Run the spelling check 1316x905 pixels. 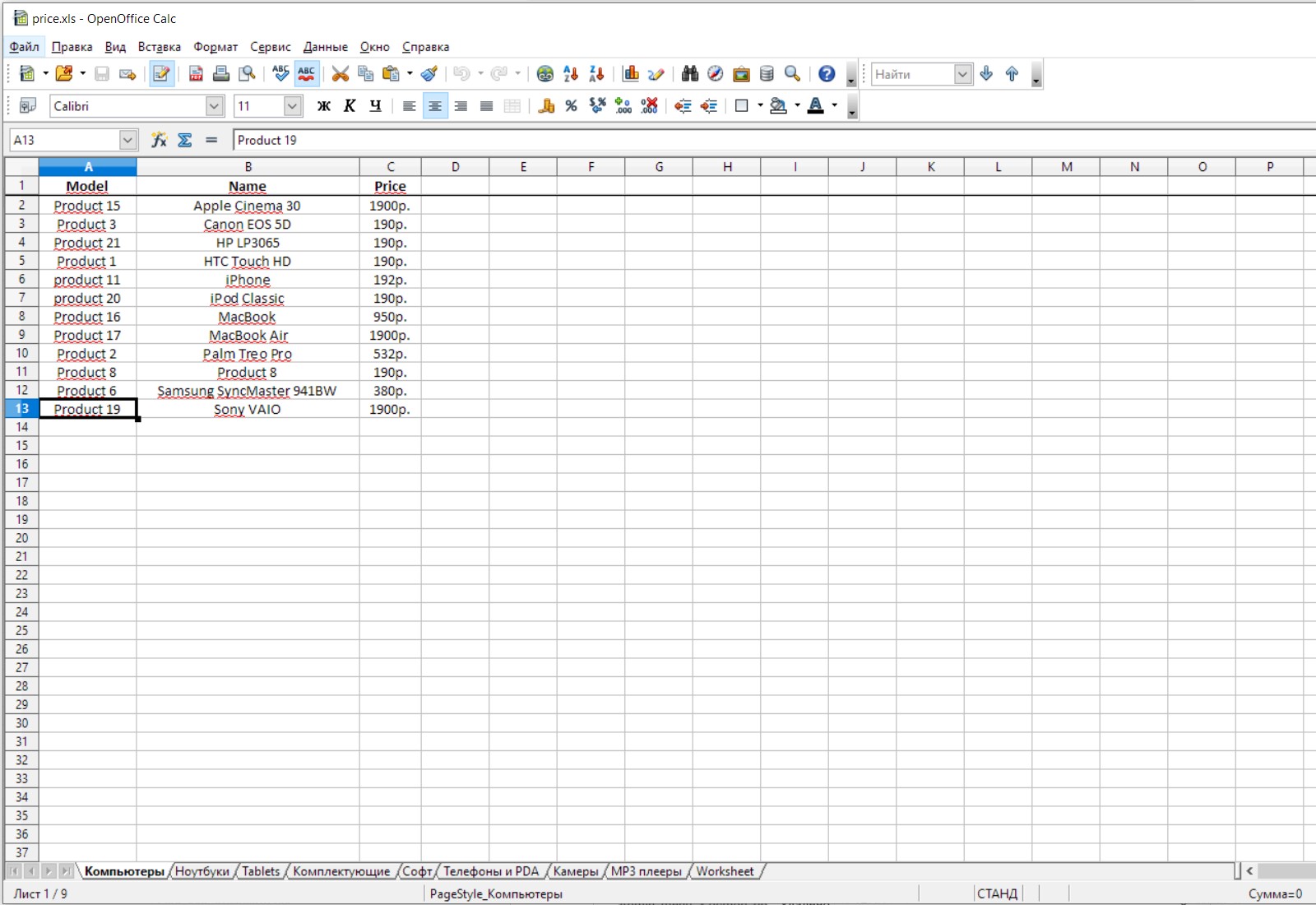click(281, 74)
